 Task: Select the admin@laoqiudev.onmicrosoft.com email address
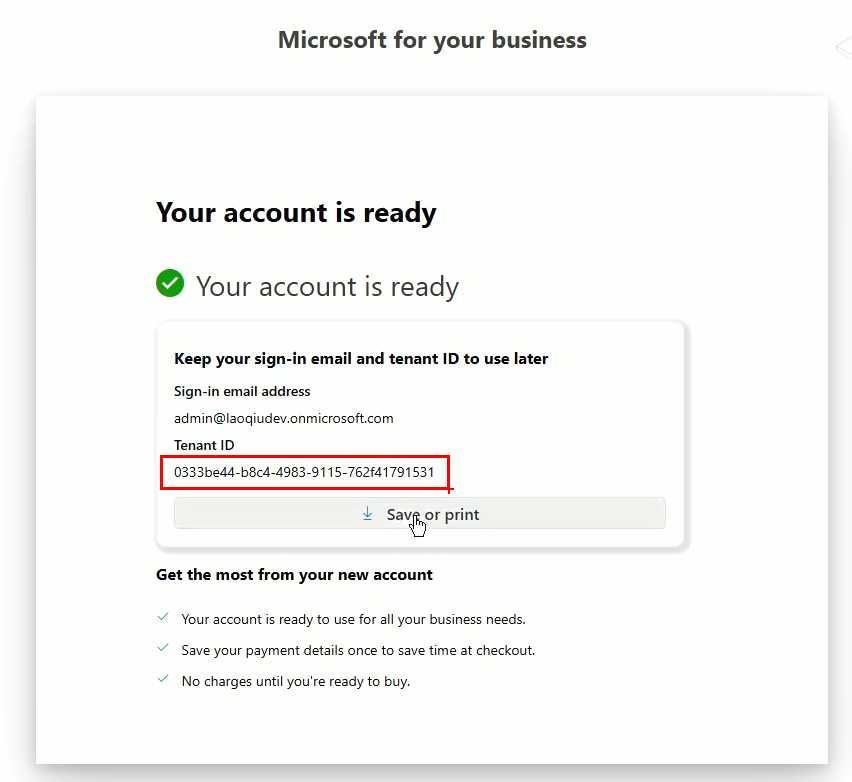tap(283, 418)
